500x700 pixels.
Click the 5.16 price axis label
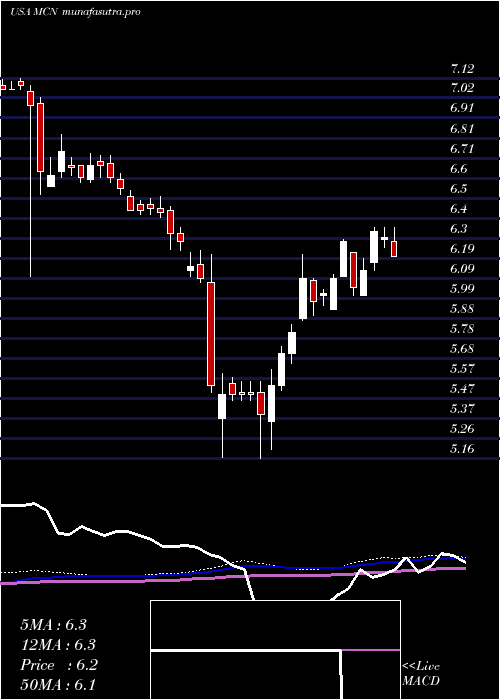click(462, 449)
